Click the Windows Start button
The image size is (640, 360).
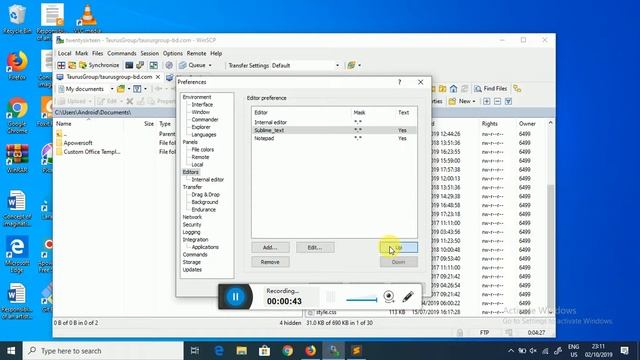(11, 351)
